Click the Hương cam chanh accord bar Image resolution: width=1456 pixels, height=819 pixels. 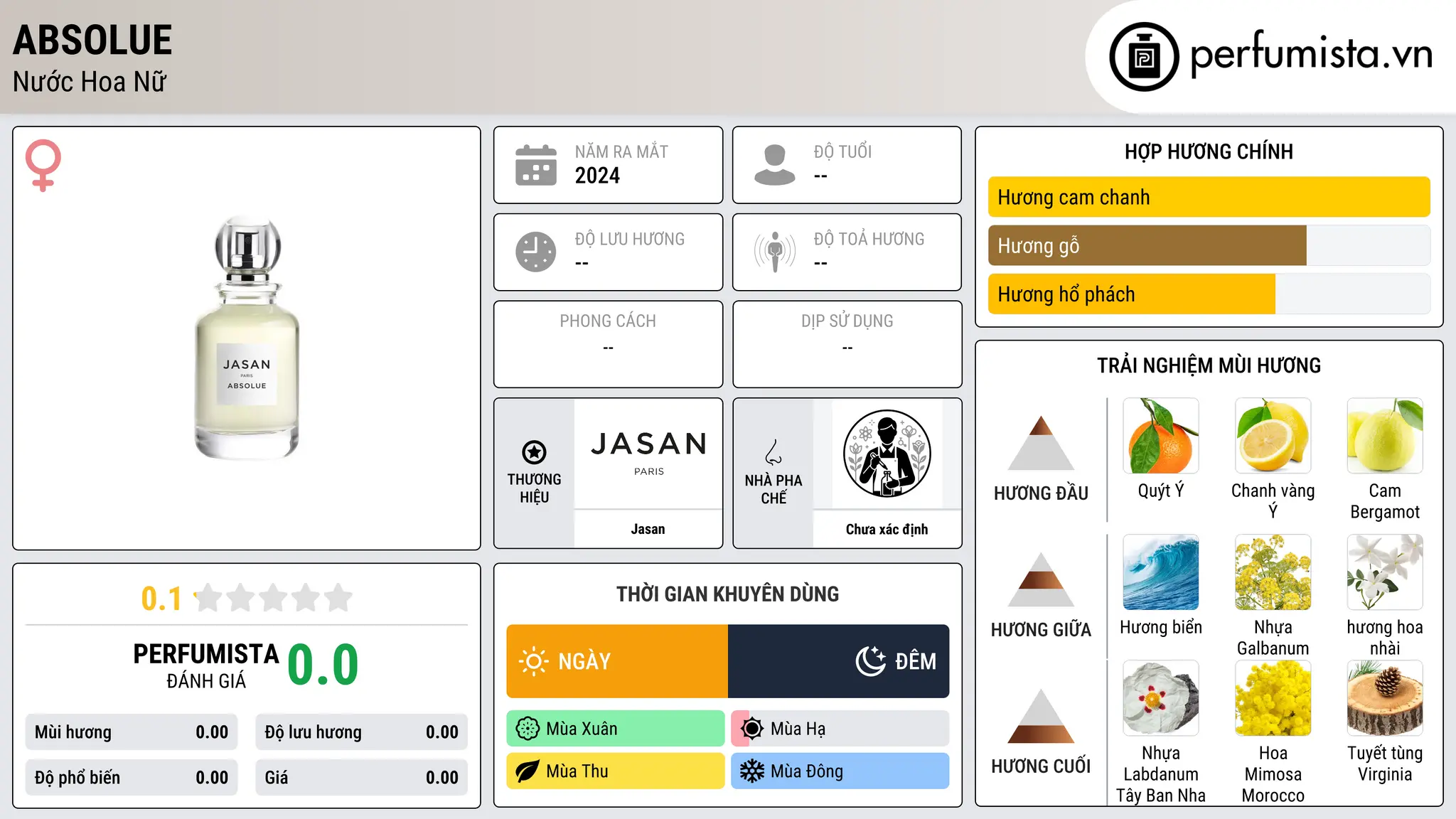1209,197
